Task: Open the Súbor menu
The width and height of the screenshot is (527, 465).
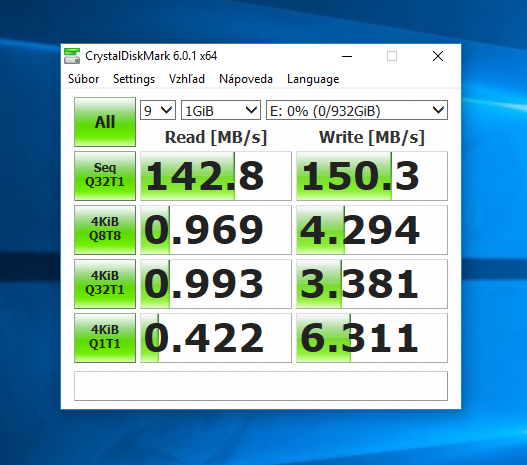Action: (x=83, y=79)
